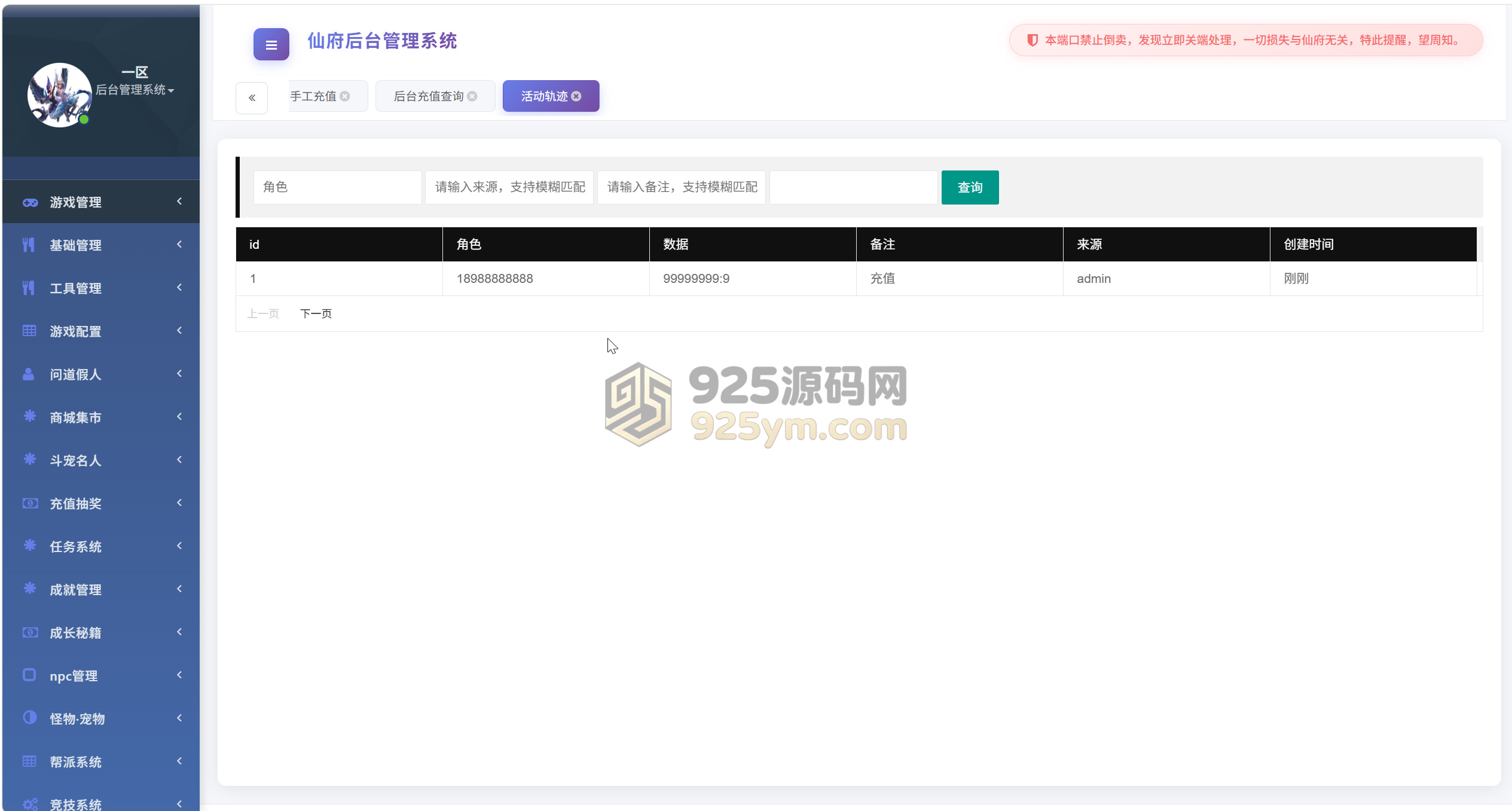Image resolution: width=1512 pixels, height=811 pixels.
Task: Focus the 请输入备注 input field
Action: (x=682, y=187)
